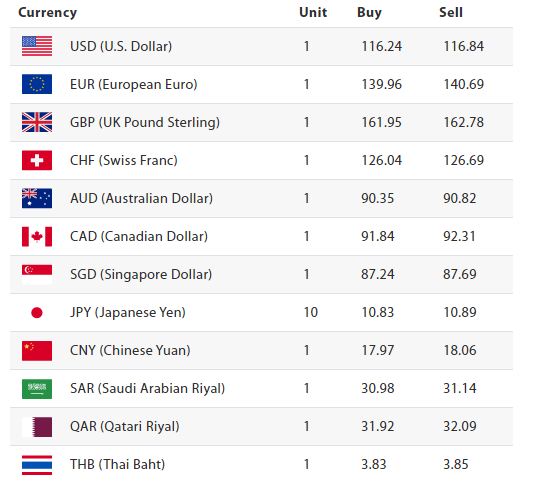Click the EUR buy rate 139.96
The height and width of the screenshot is (483, 533).
pos(381,84)
